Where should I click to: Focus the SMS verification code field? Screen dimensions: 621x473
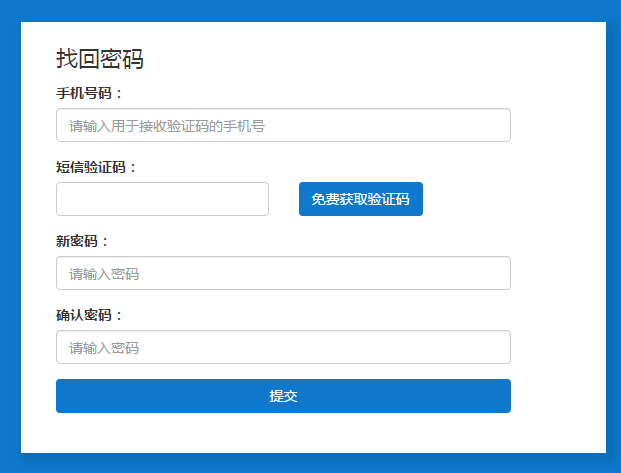click(x=162, y=199)
